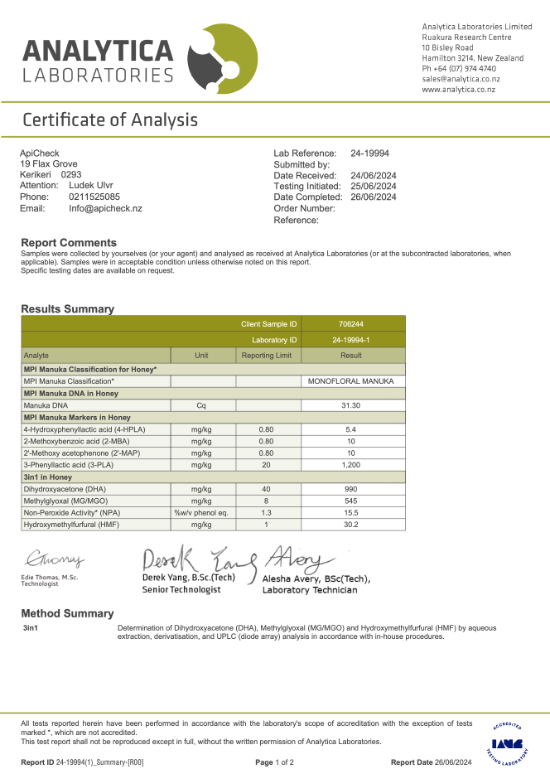Select Hydroxymethylfurfural (HMF) result 30.2

point(351,524)
